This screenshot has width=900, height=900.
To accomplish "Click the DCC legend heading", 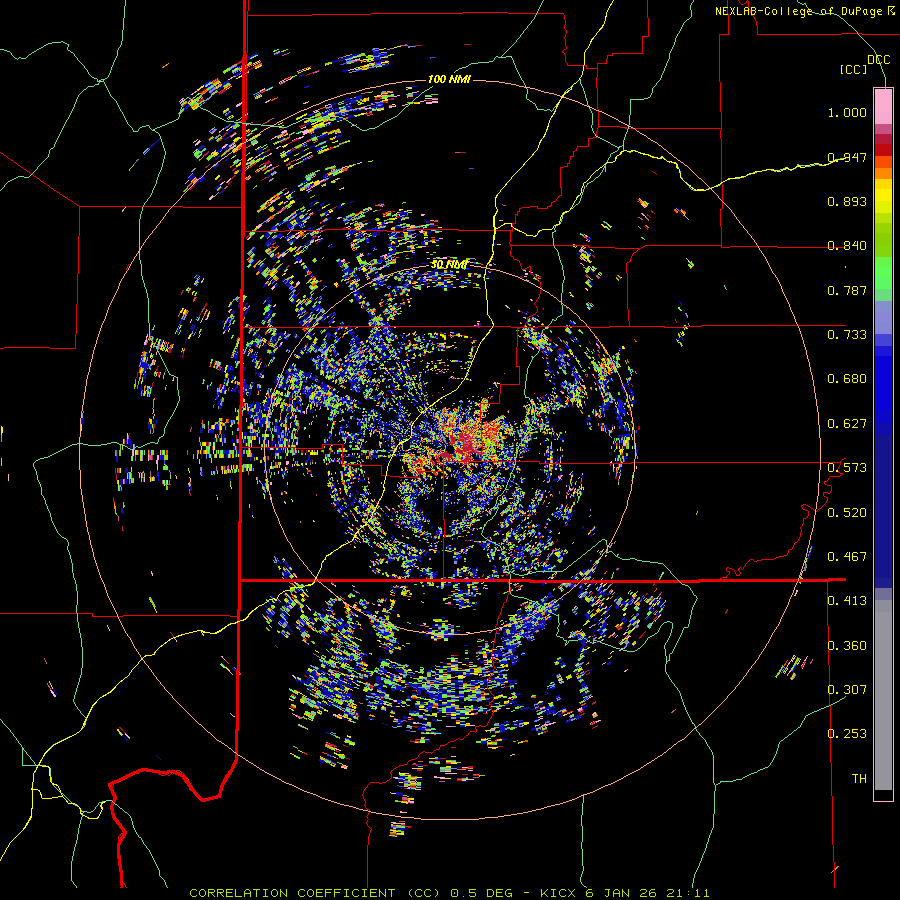I will [x=879, y=60].
